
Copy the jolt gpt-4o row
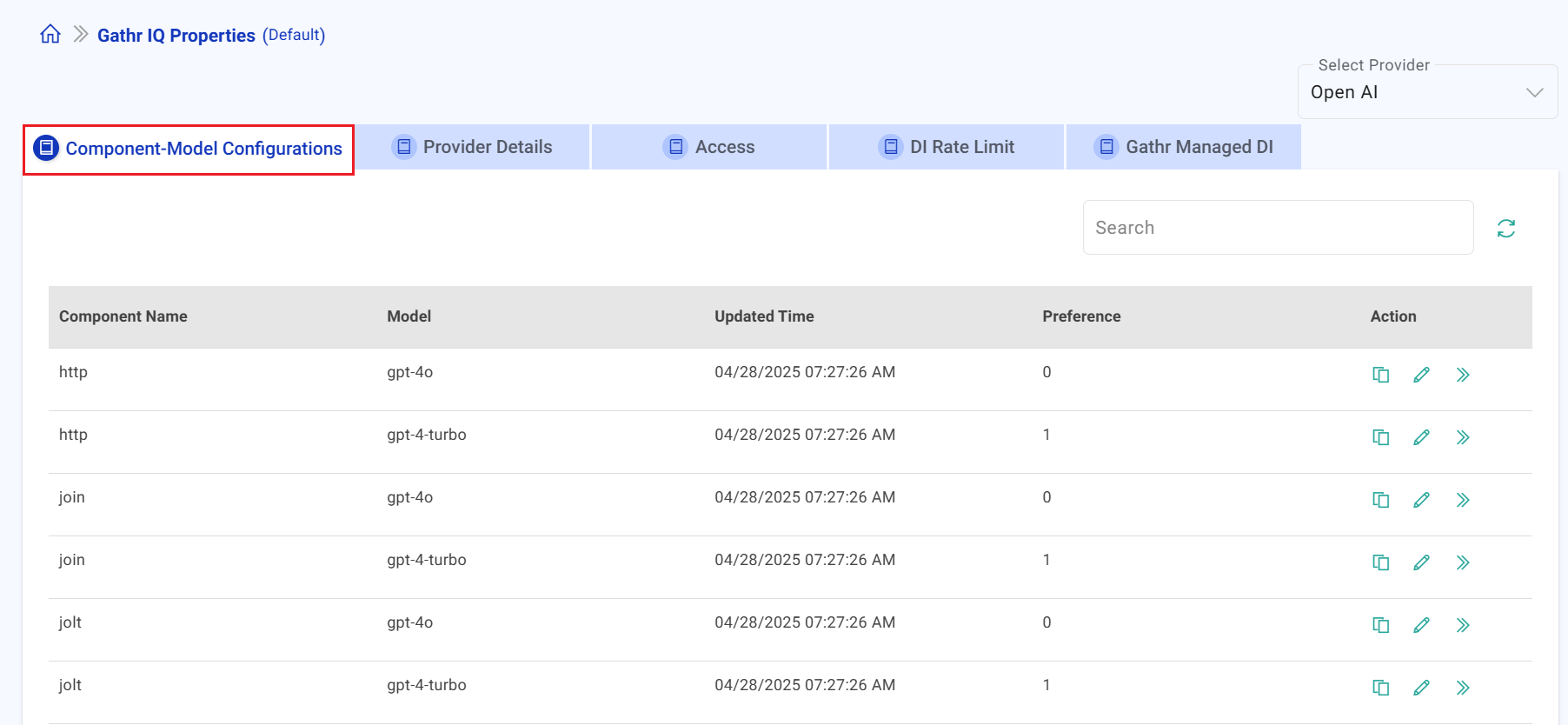(1380, 625)
